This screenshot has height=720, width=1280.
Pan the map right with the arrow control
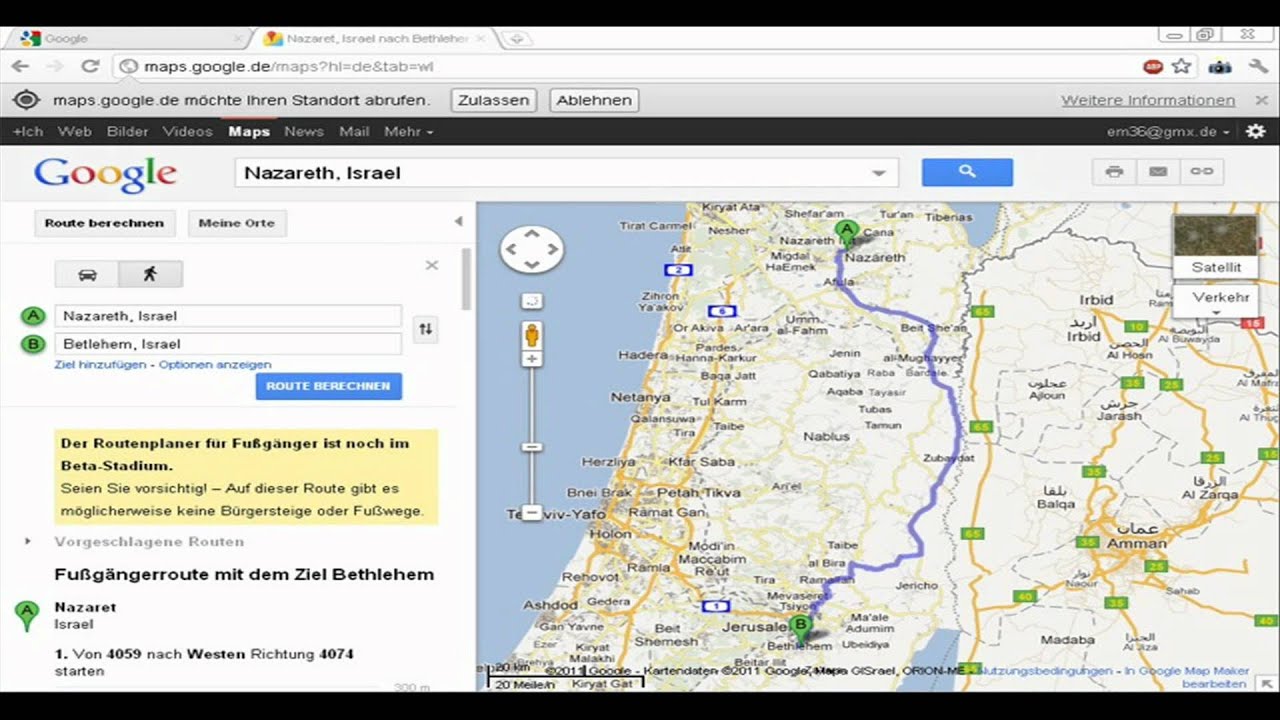pos(550,249)
